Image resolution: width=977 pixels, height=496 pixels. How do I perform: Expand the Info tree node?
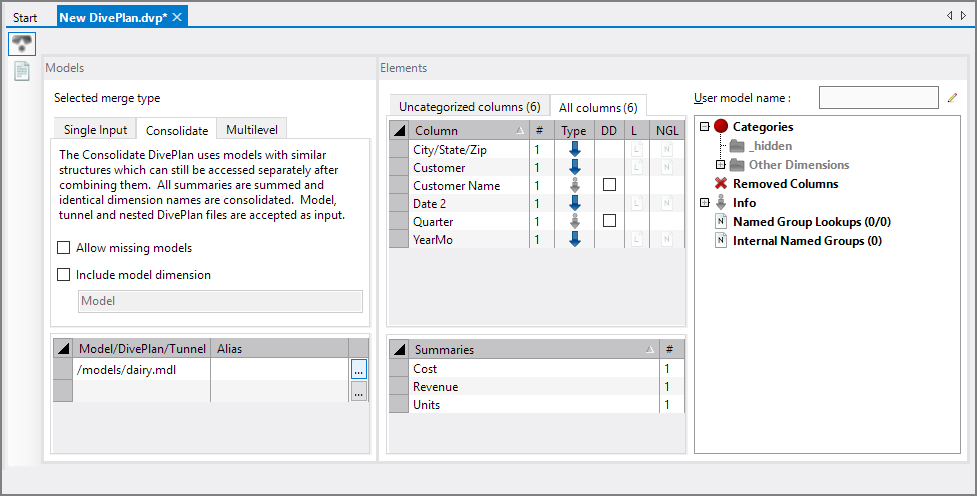tap(705, 203)
